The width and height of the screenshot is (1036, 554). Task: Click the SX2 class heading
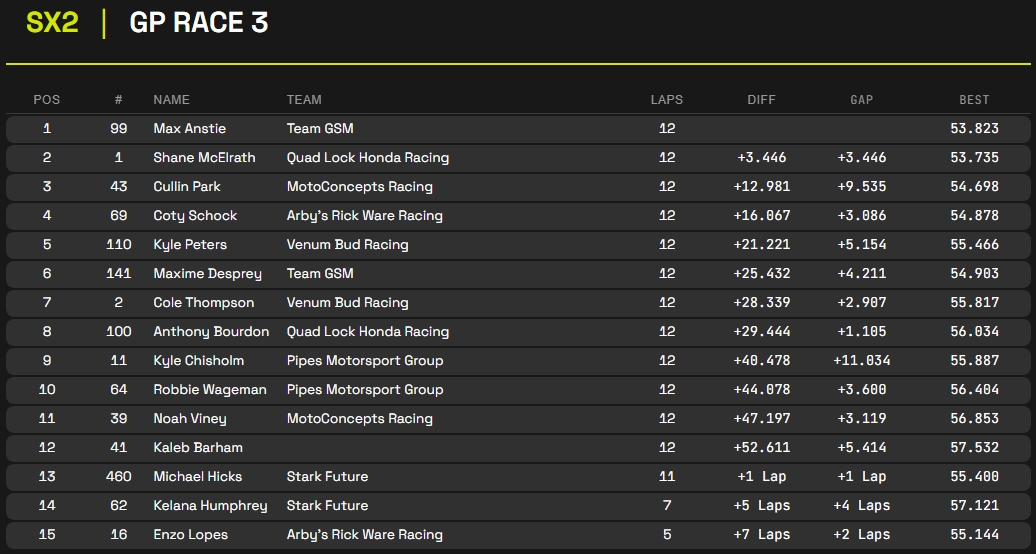click(52, 23)
